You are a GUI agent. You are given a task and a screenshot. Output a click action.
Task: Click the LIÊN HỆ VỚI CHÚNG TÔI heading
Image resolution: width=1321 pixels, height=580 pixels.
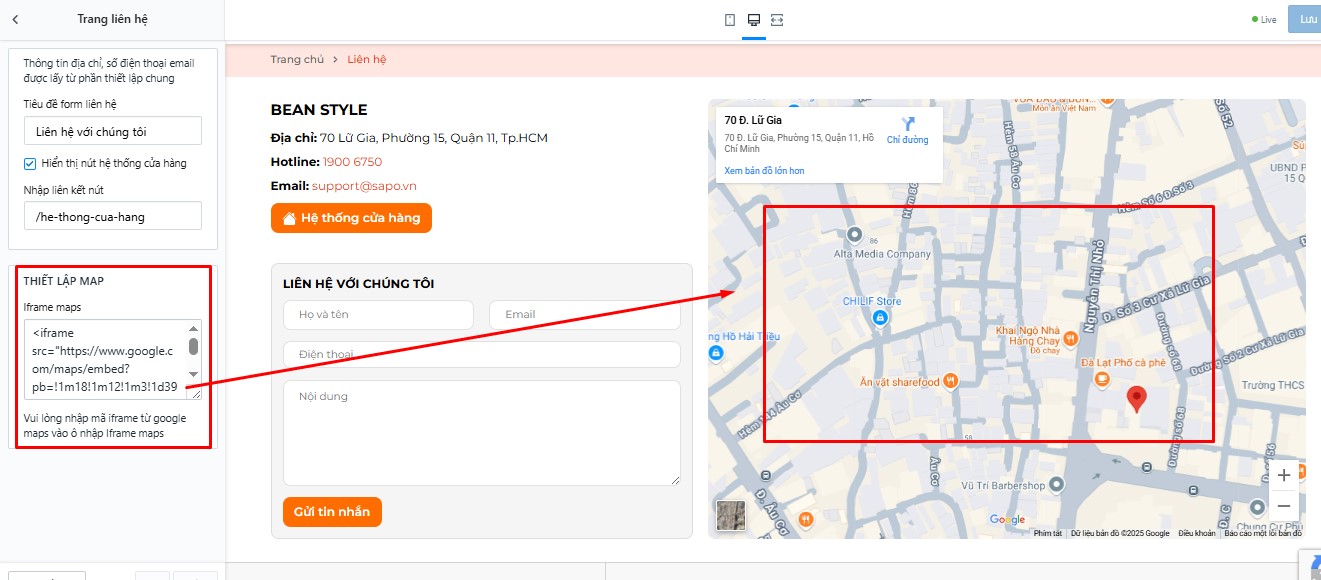(359, 284)
